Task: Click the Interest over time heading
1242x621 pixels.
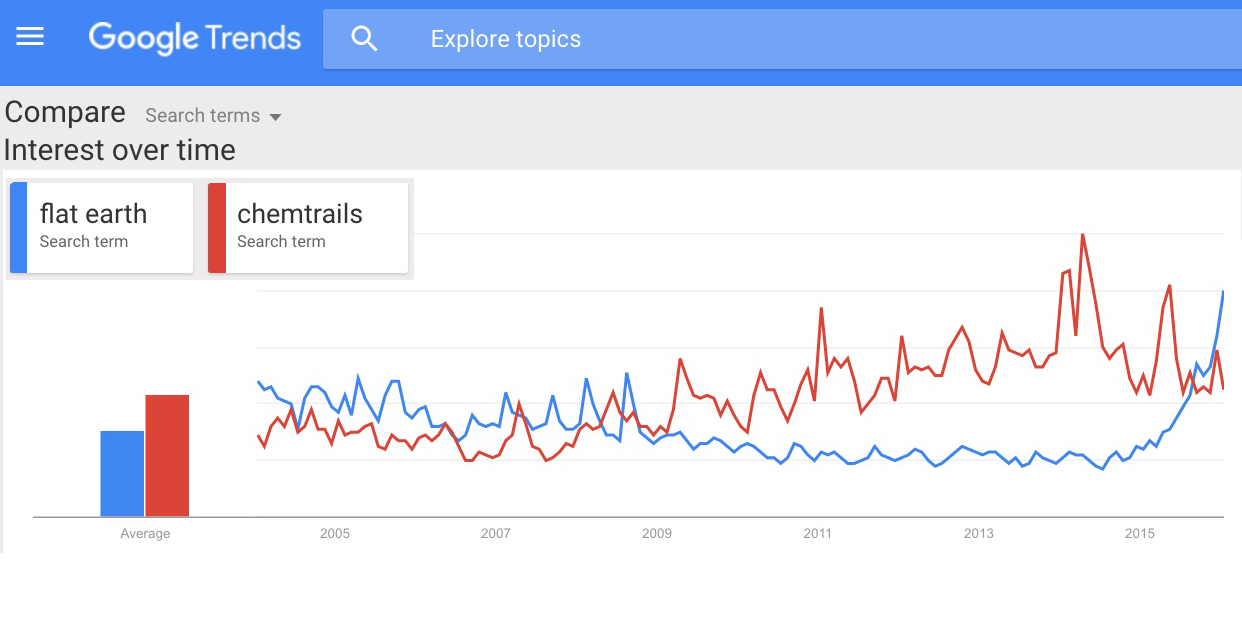Action: click(120, 150)
